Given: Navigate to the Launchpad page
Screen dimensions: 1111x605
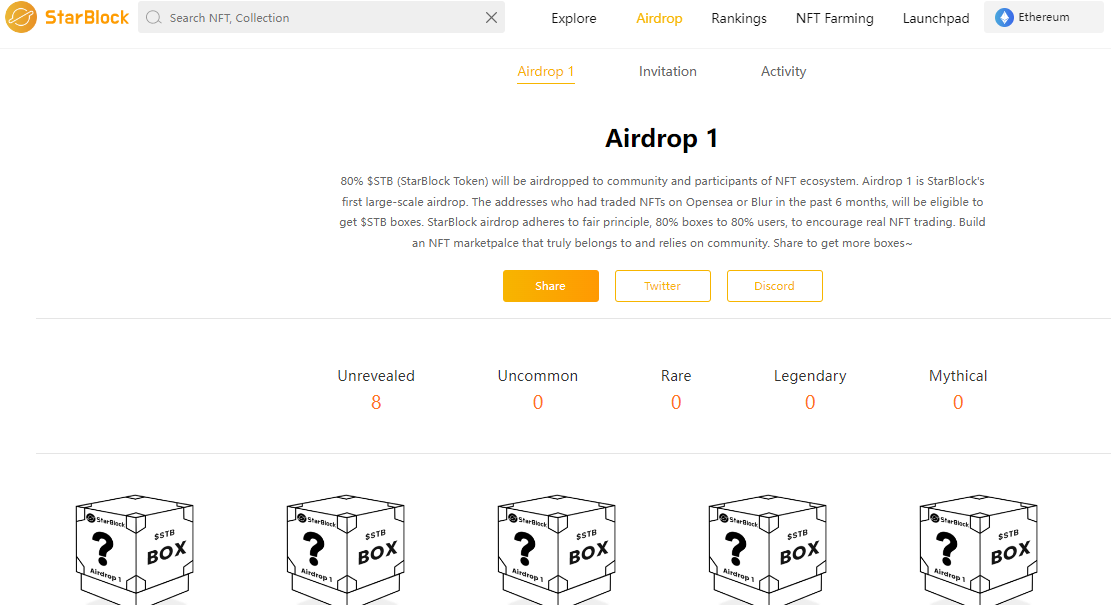Looking at the screenshot, I should [935, 18].
